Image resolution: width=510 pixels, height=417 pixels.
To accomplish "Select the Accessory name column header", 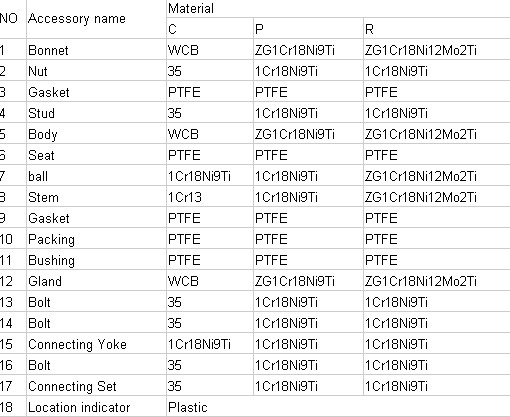I will (x=96, y=19).
